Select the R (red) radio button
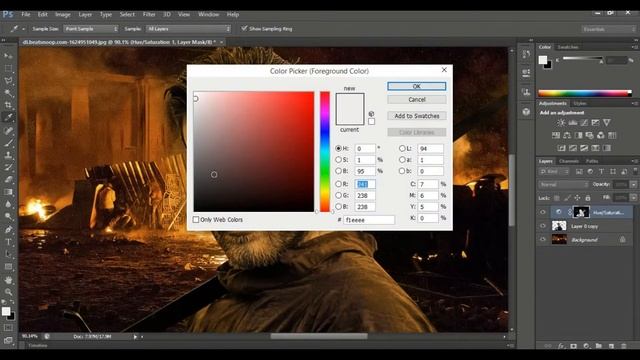Screen dimensions: 640x360 tap(338, 184)
